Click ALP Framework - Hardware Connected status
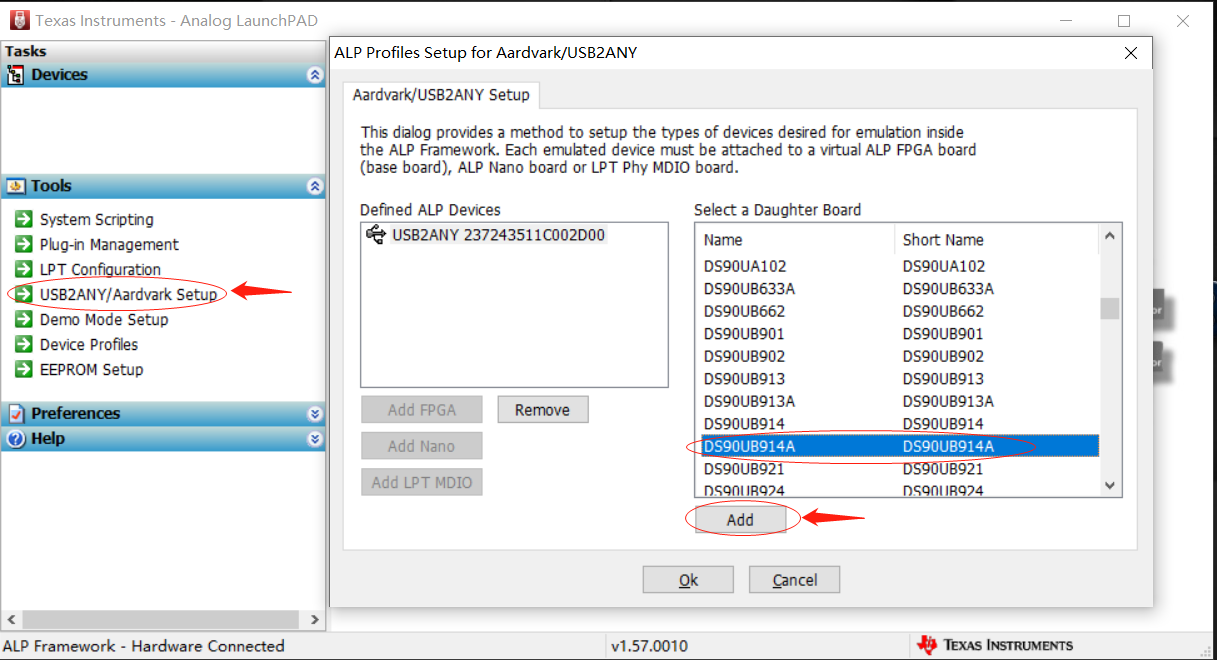Screen dimensions: 1217x660 144,646
